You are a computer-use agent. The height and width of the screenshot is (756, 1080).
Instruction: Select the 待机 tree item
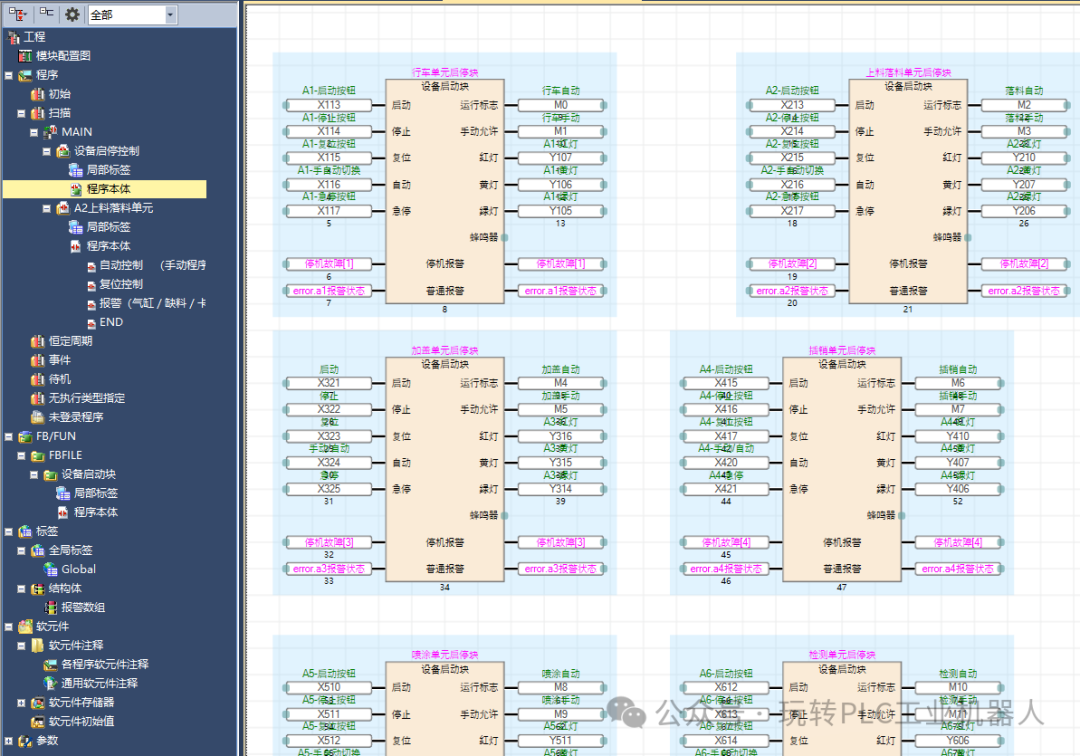point(60,379)
